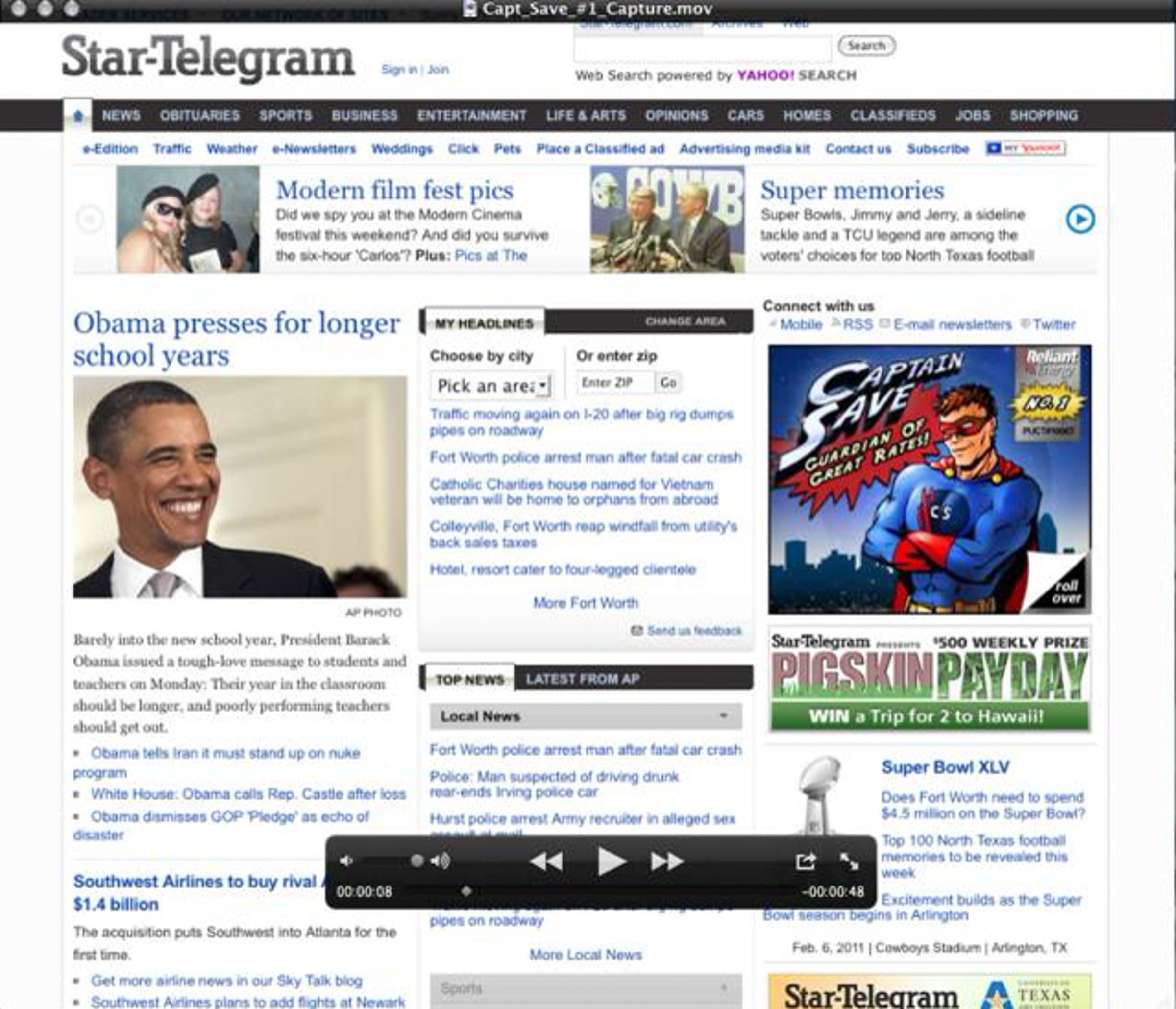Open the Mobile link under Connect with us
This screenshot has height=1009, width=1176.
pos(801,324)
